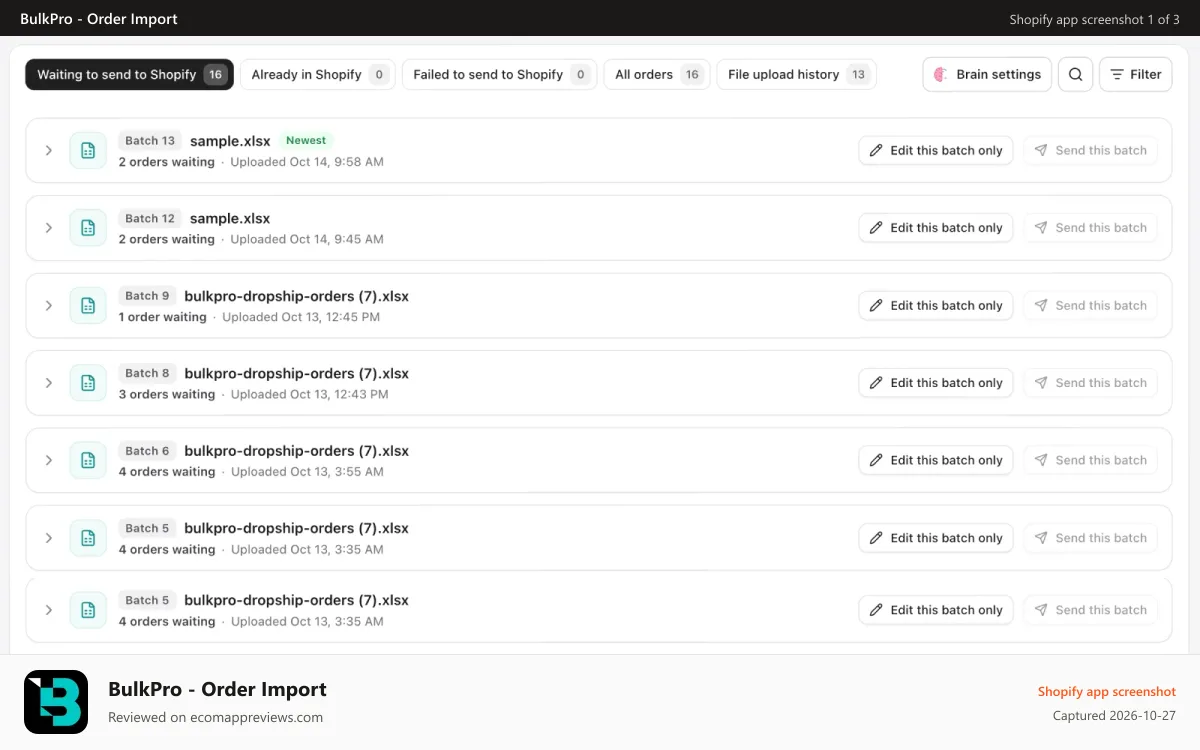Click "4 orders waiting" in Batch 6 row
Screen dimensions: 1200x750
[x=167, y=472]
